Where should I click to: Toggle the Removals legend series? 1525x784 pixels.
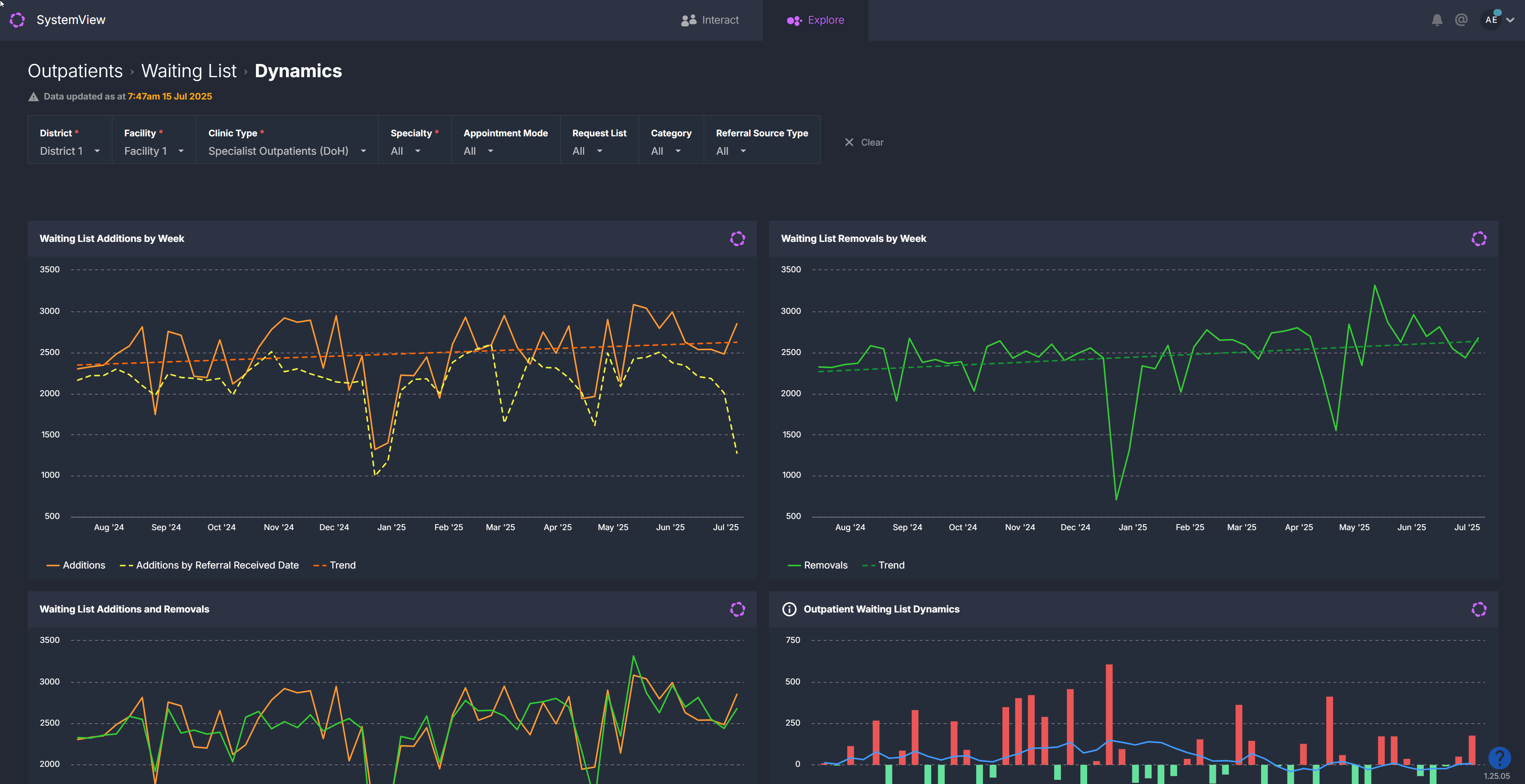pos(818,565)
